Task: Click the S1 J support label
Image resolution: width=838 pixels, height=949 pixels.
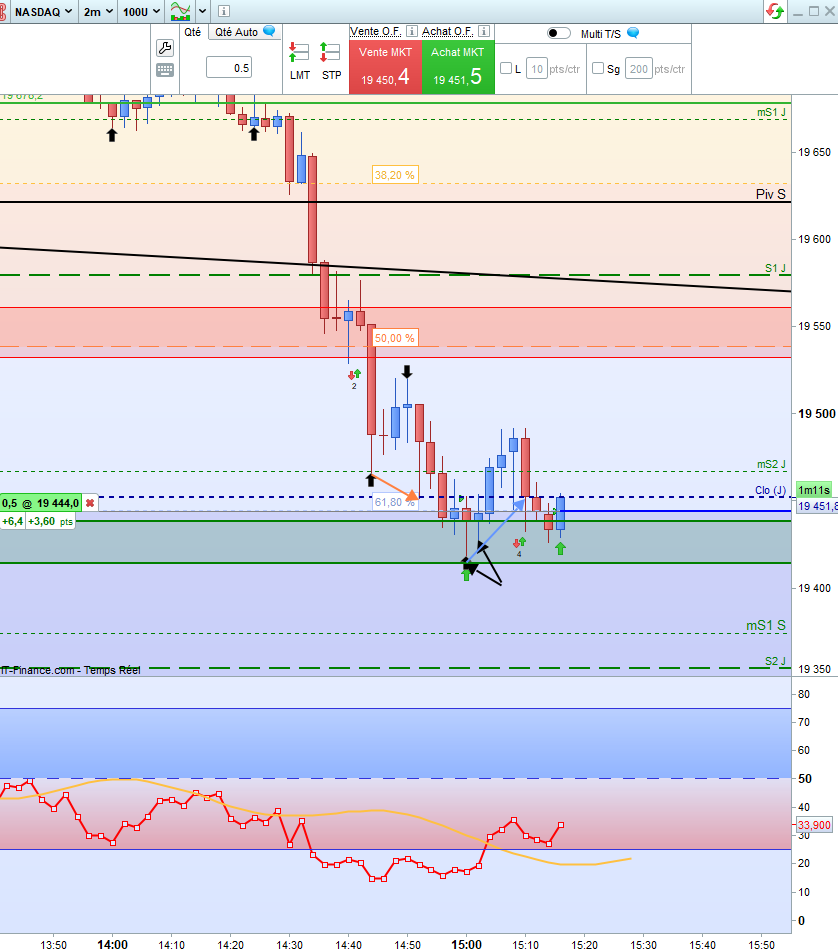Action: pyautogui.click(x=775, y=268)
